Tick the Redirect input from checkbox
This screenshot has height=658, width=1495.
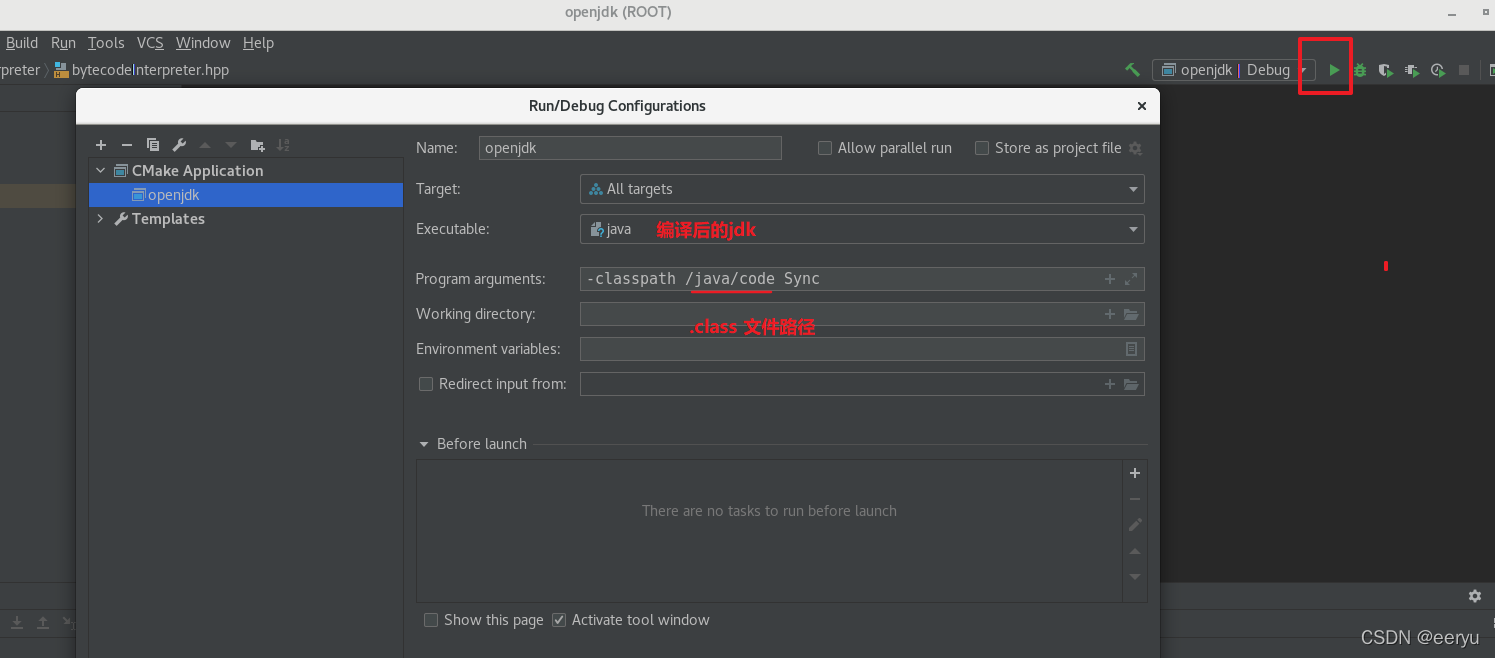[426, 384]
